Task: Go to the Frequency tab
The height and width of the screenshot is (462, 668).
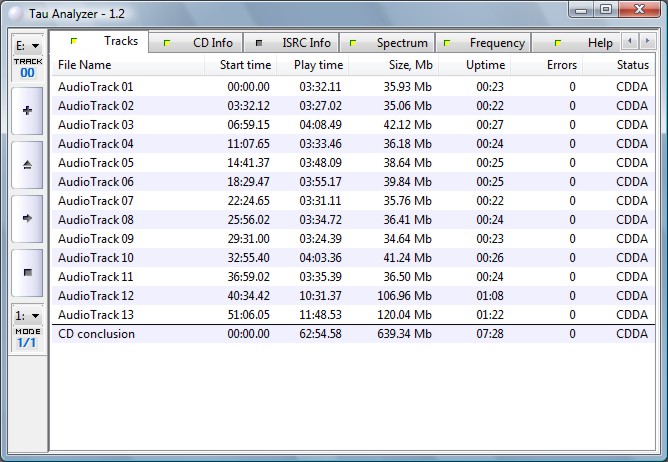Action: [x=488, y=43]
